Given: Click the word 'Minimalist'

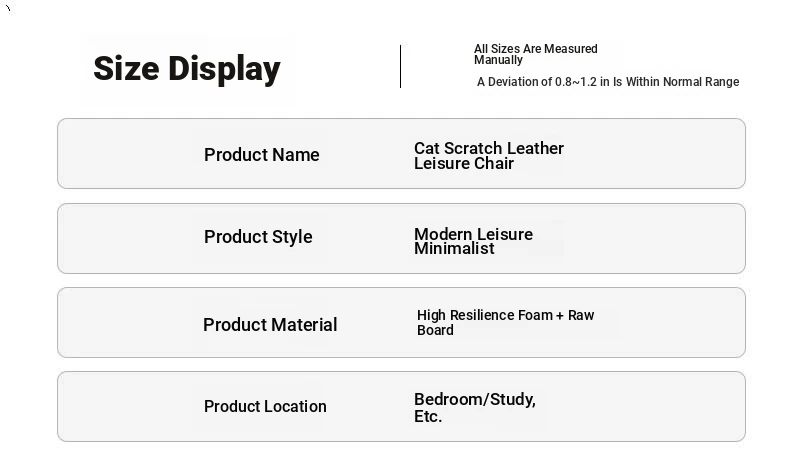Looking at the screenshot, I should pyautogui.click(x=454, y=248).
